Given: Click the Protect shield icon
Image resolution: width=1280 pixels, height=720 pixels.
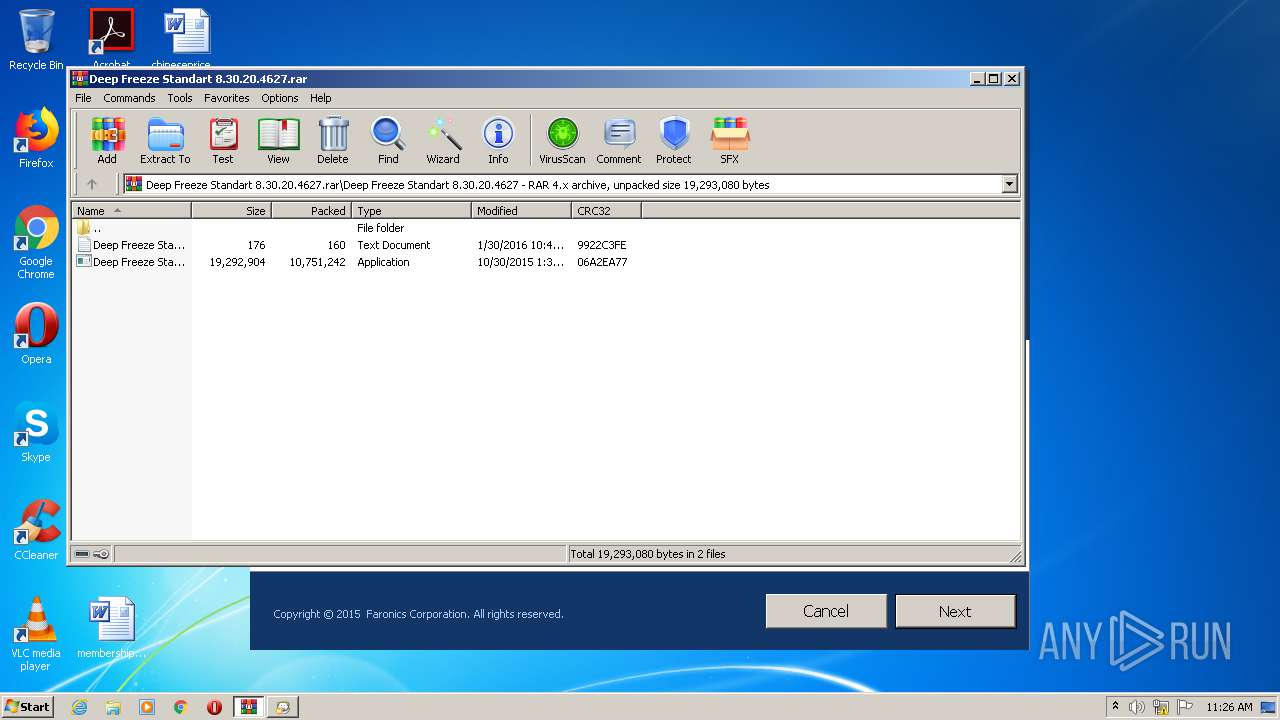Looking at the screenshot, I should [674, 140].
